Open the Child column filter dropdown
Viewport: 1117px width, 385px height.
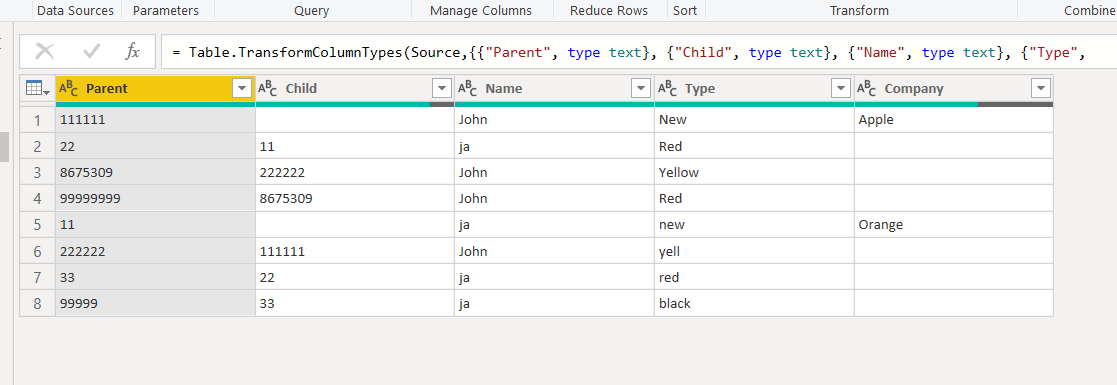tap(442, 88)
